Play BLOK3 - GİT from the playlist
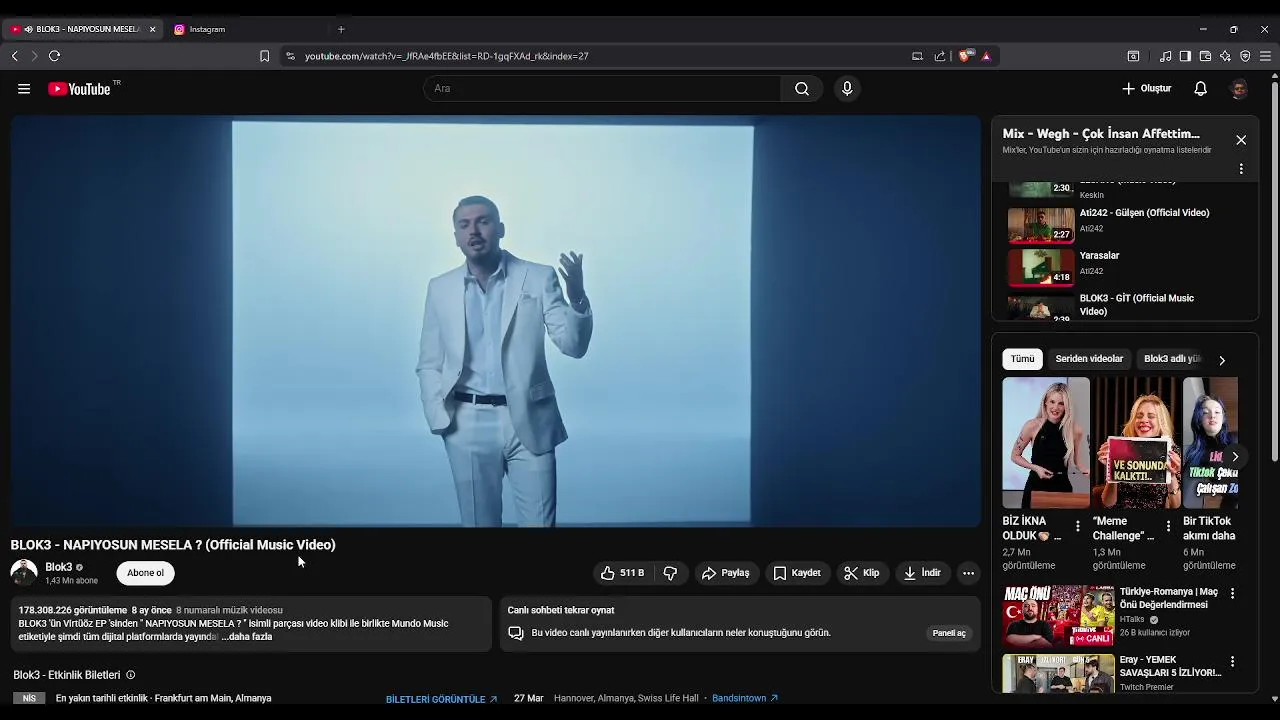Screen dimensions: 1280x720 click(1125, 306)
